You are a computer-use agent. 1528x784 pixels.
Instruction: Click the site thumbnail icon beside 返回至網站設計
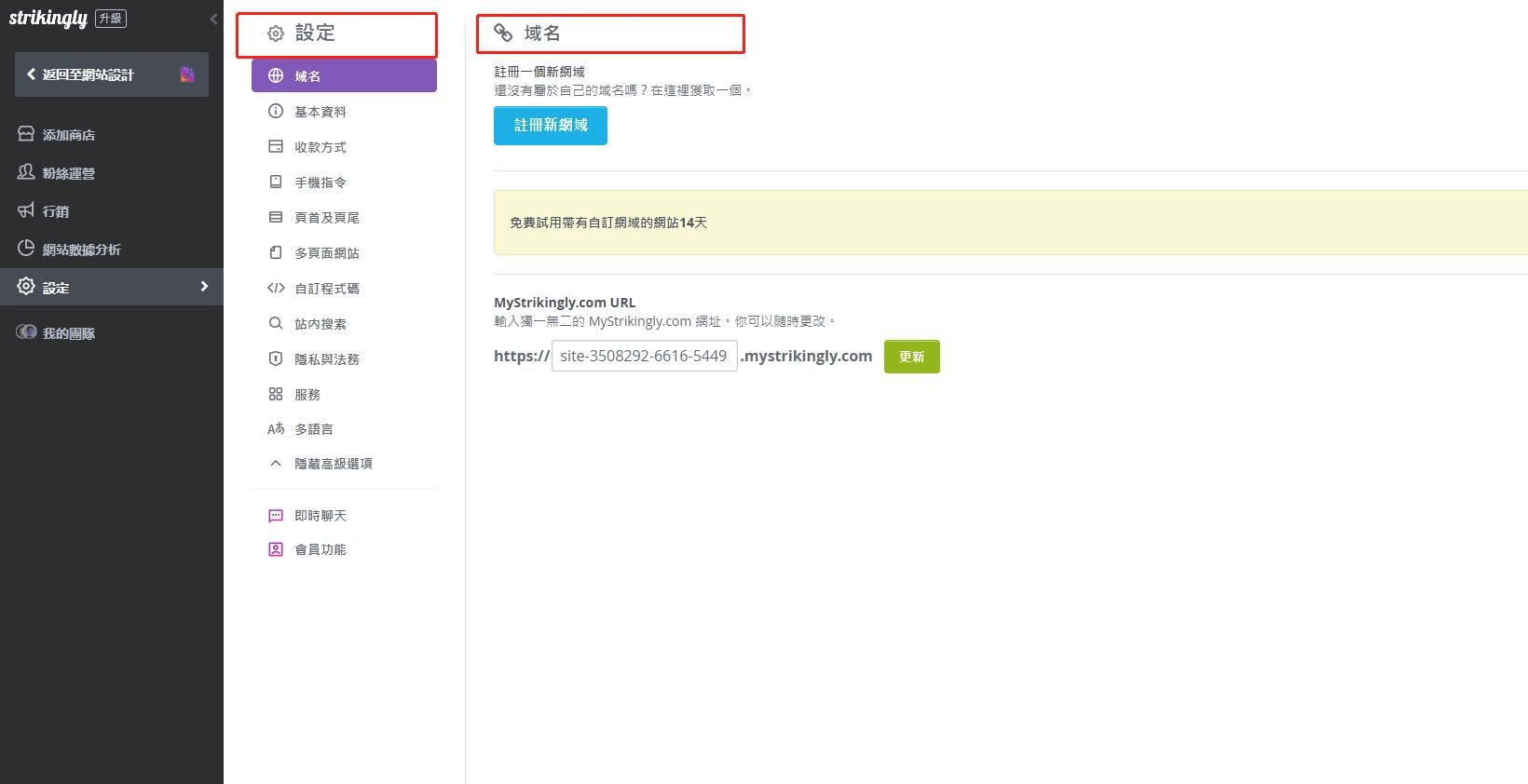click(x=186, y=74)
